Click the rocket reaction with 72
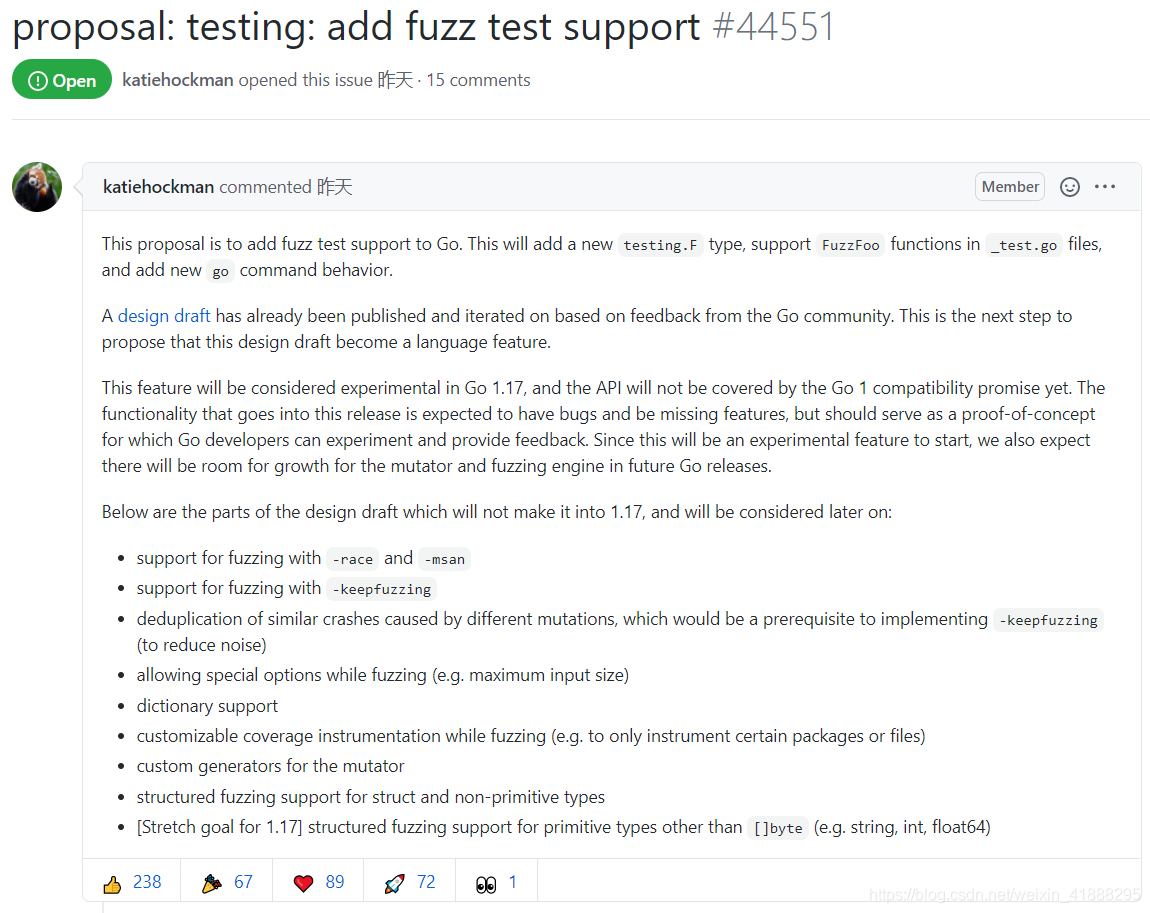Viewport: 1150px width, 913px height. pyautogui.click(x=409, y=882)
